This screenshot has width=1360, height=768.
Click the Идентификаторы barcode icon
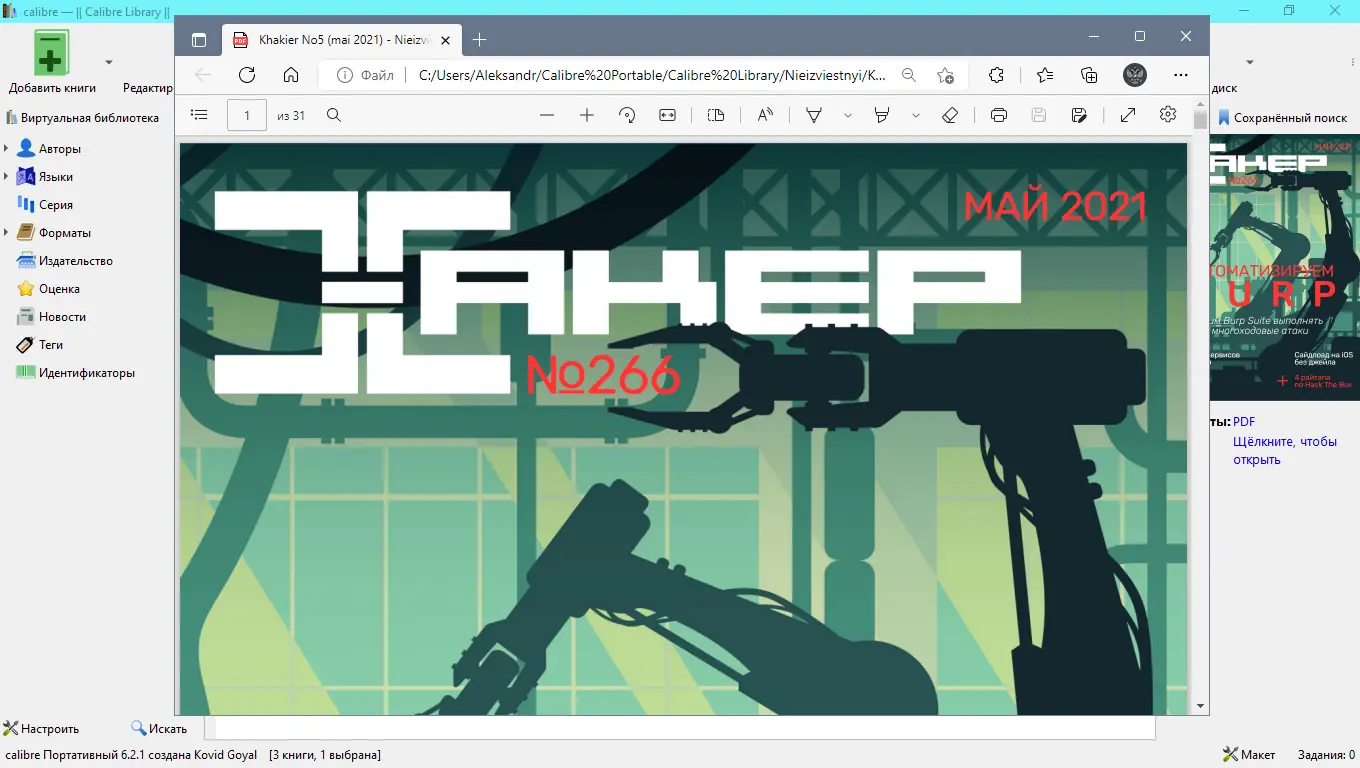[x=26, y=373]
